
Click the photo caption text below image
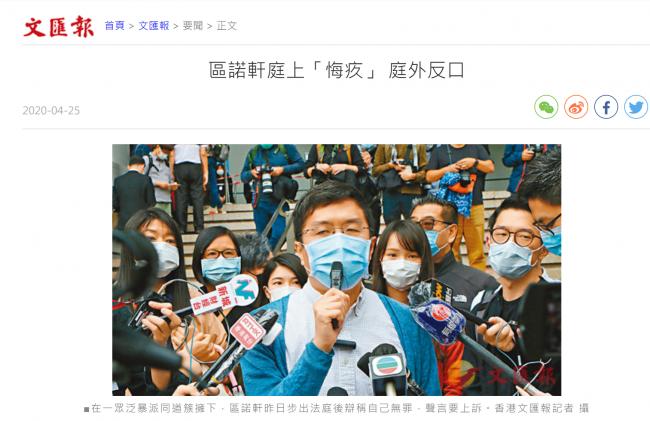336,408
